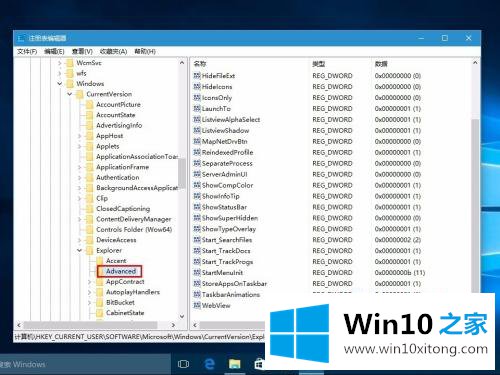Select the CabinetState key
Viewport: 500px width, 375px height.
tap(125, 313)
